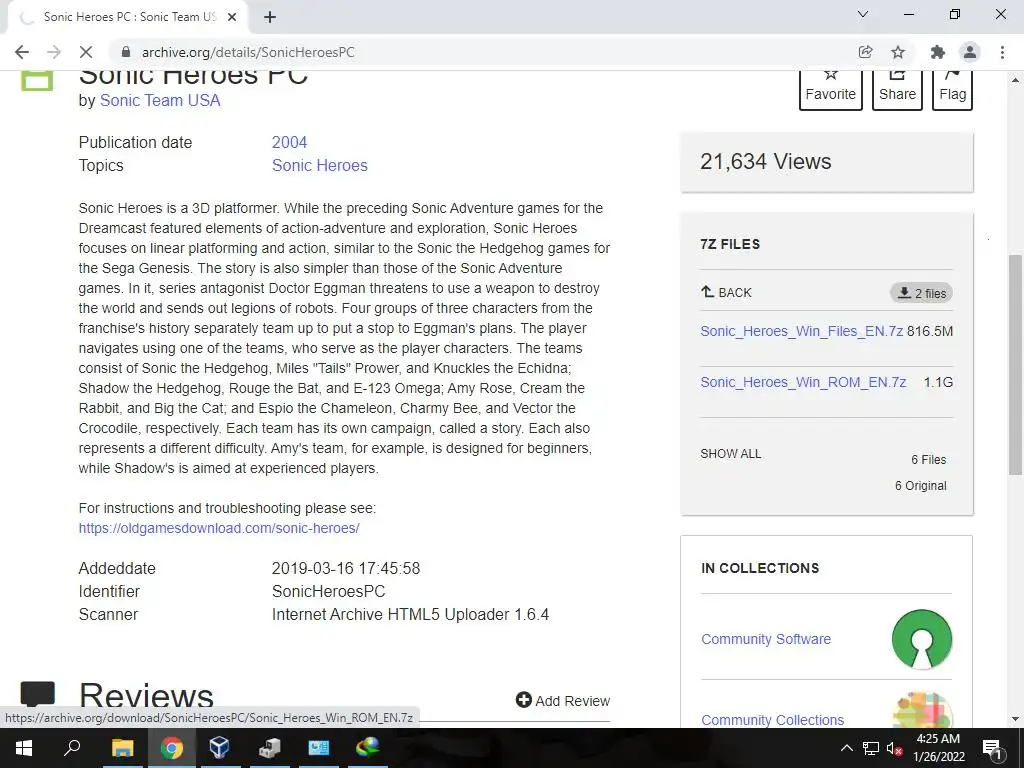Viewport: 1024px width, 768px height.
Task: Click the Reviews speech bubble icon
Action: point(37,694)
